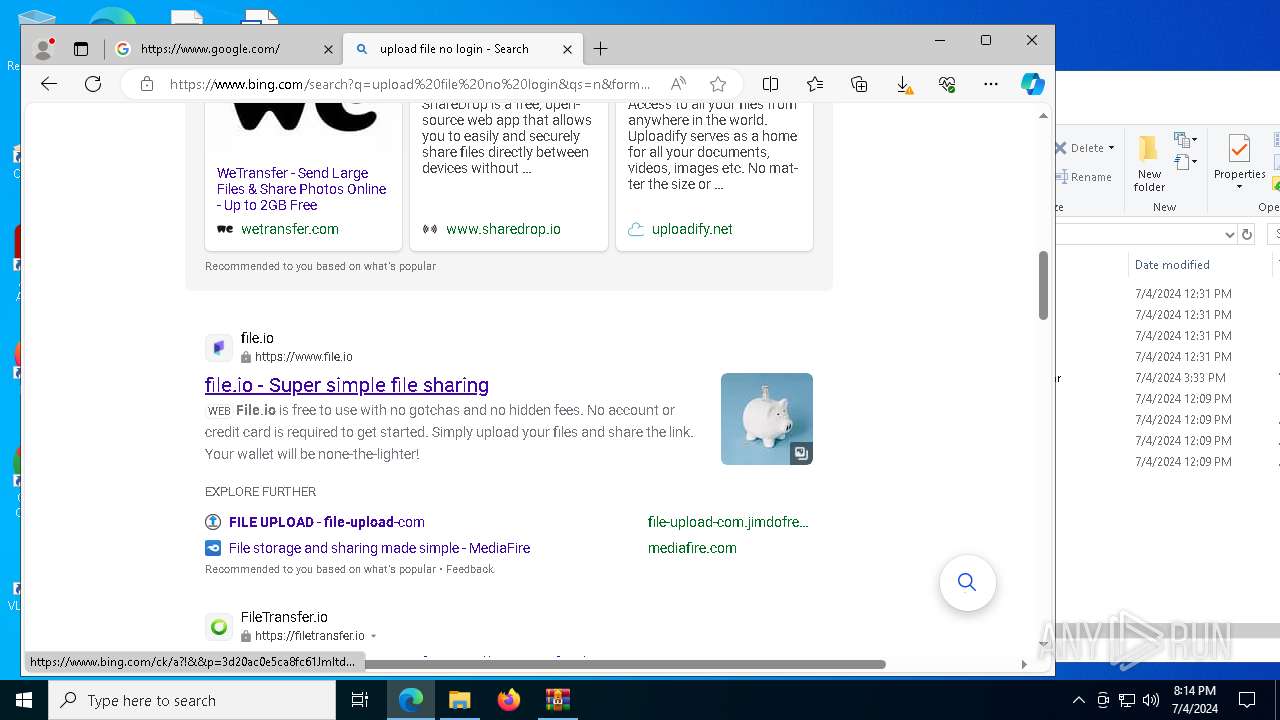Open the Windows Start button
Screen dimensions: 1280x720
coord(24,700)
